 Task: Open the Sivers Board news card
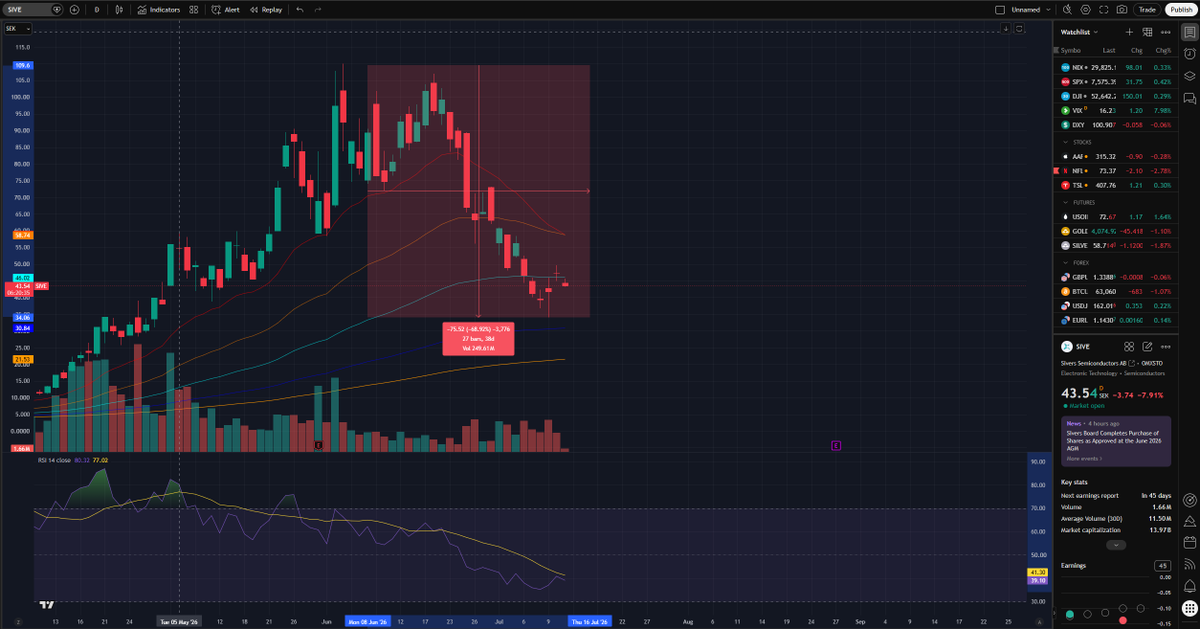click(1115, 441)
